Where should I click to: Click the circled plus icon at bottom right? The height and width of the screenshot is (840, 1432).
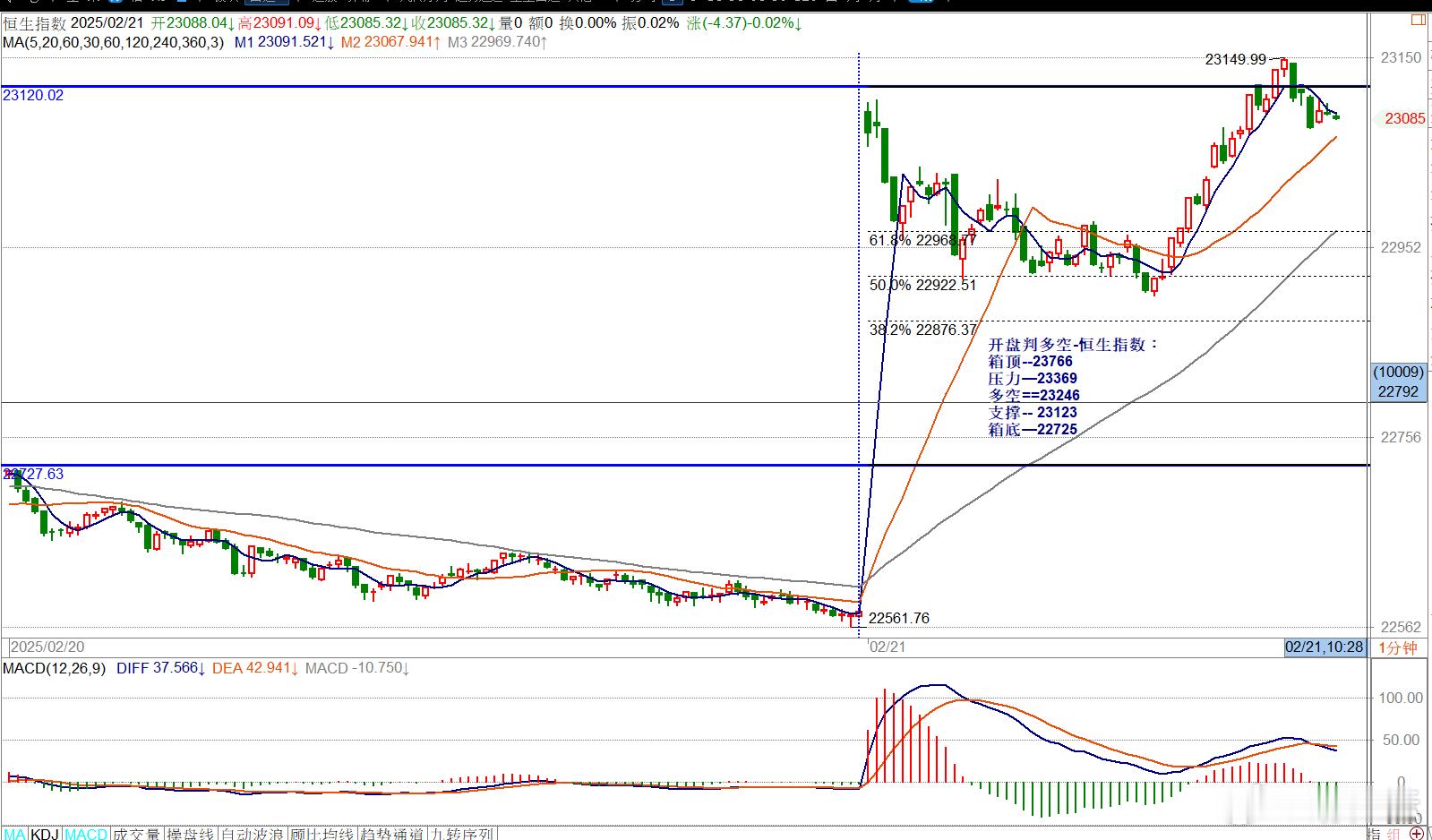pos(1417,833)
